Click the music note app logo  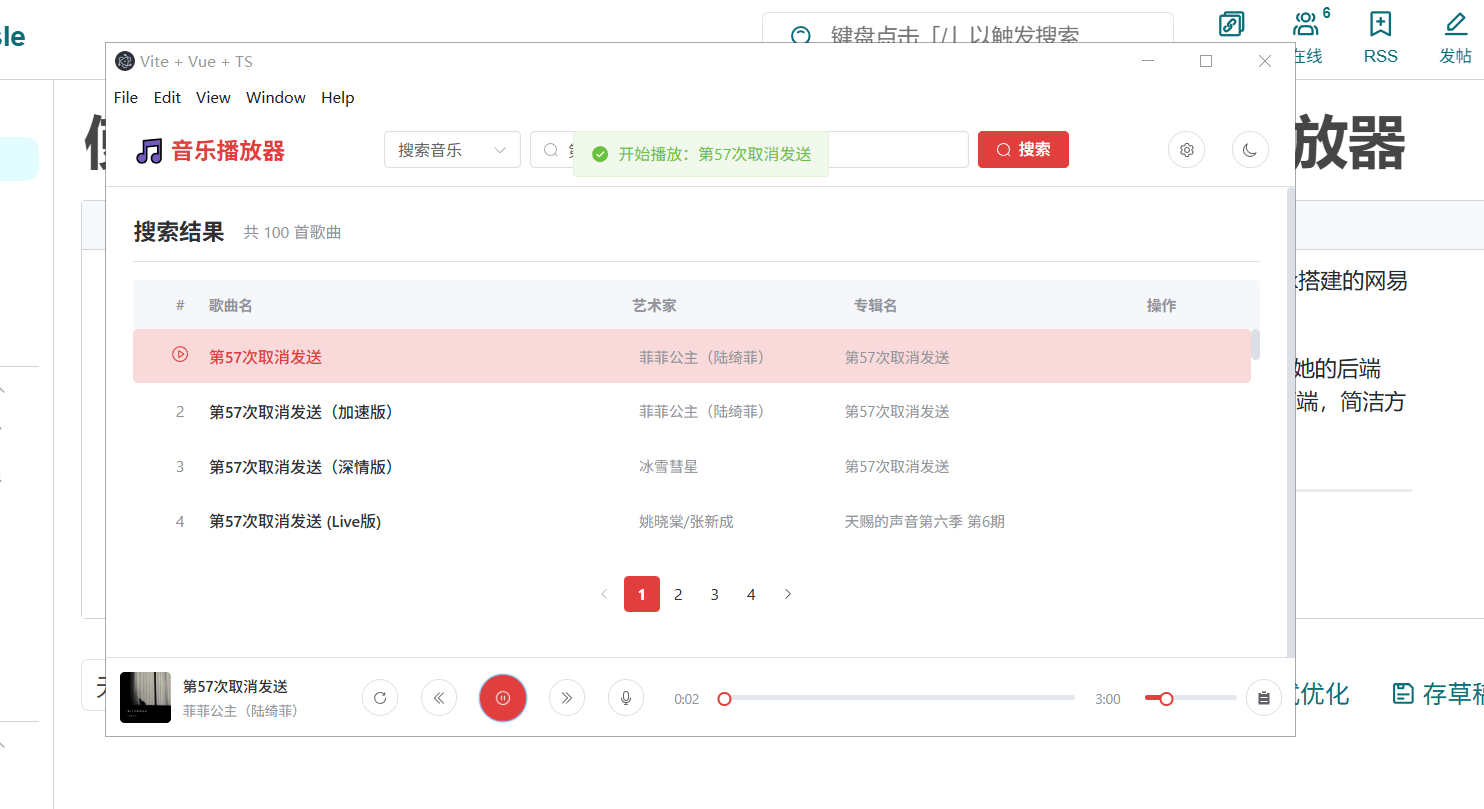click(149, 151)
